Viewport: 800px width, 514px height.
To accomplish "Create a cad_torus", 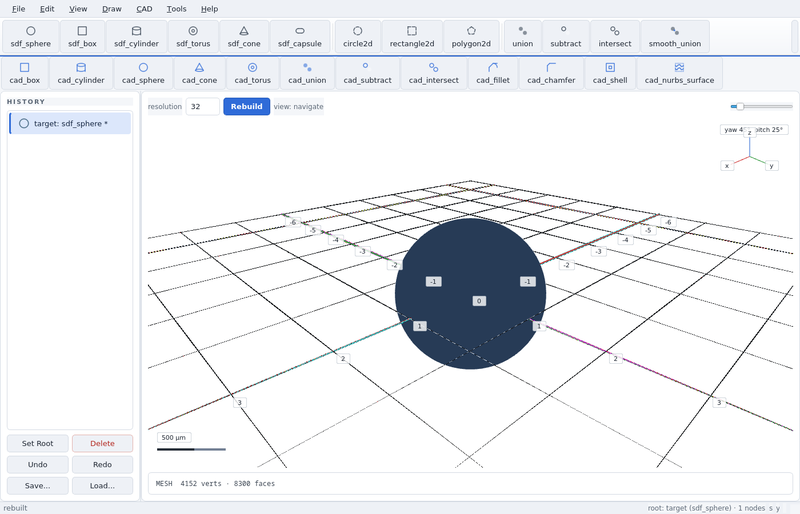I will tap(253, 74).
